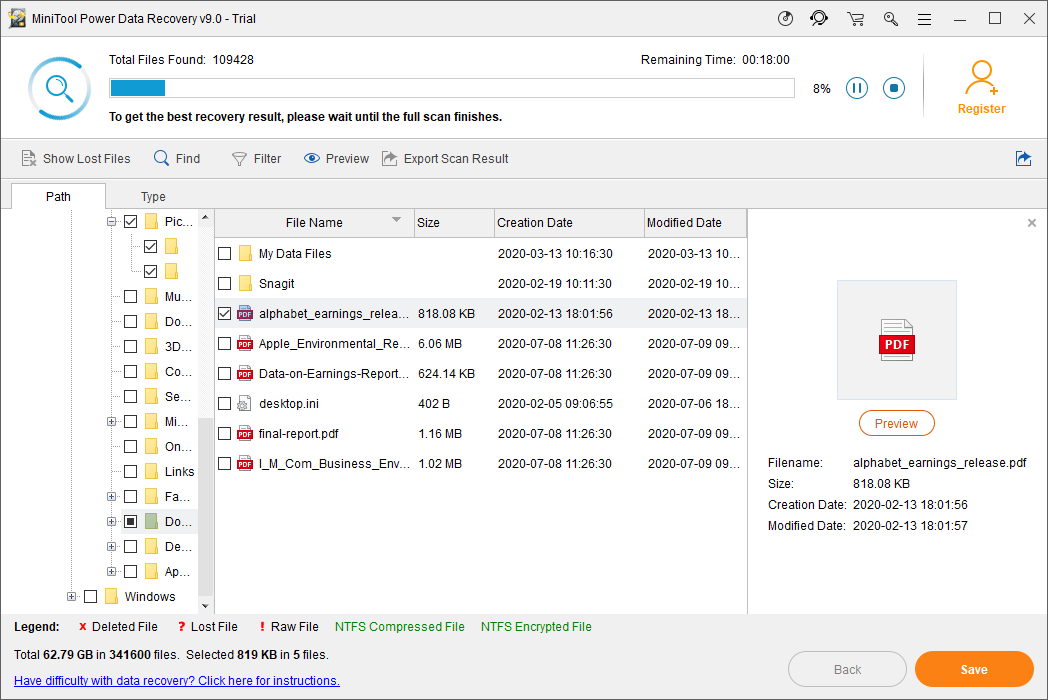
Task: Click Export Scan Result
Action: pyautogui.click(x=445, y=158)
